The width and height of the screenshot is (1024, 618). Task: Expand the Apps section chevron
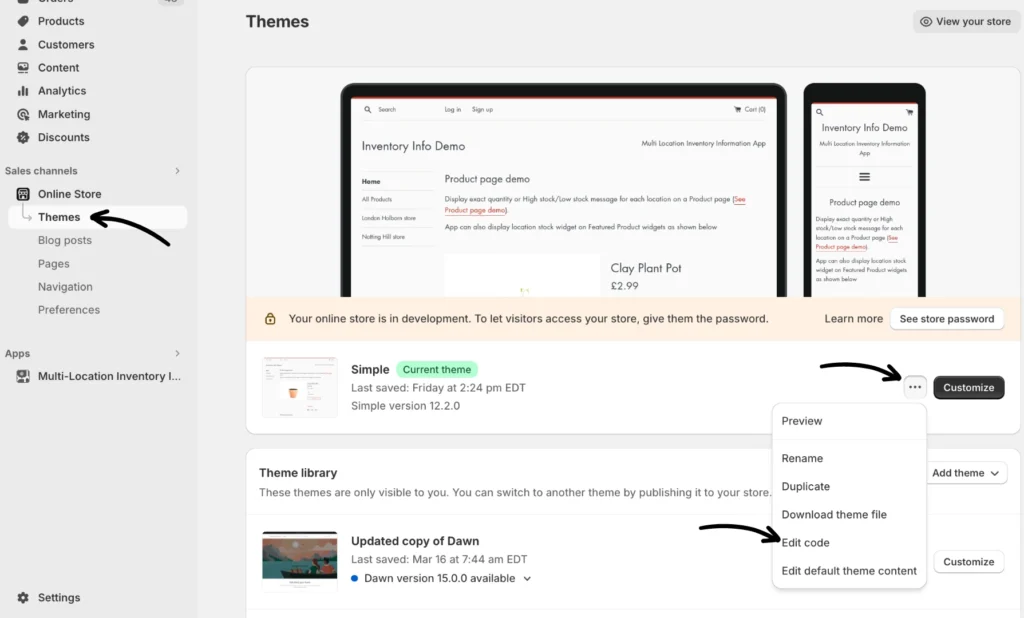pyautogui.click(x=178, y=354)
